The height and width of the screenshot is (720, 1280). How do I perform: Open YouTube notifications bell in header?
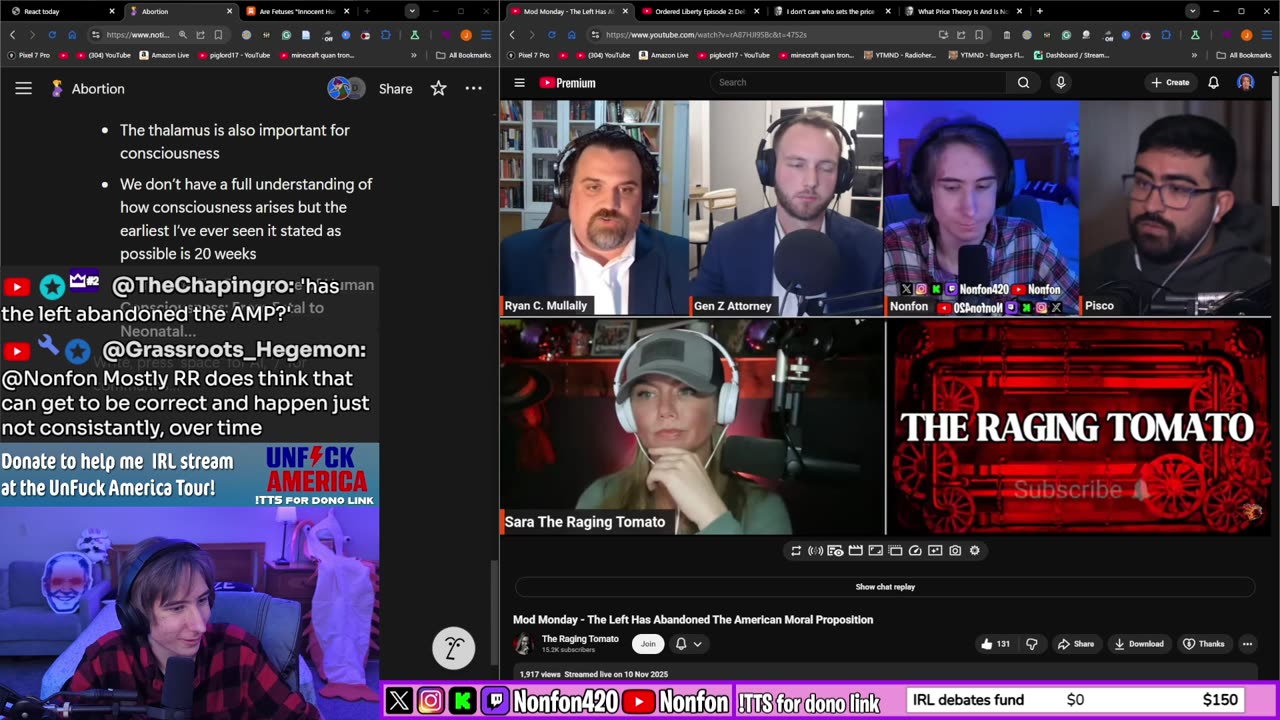[1213, 82]
